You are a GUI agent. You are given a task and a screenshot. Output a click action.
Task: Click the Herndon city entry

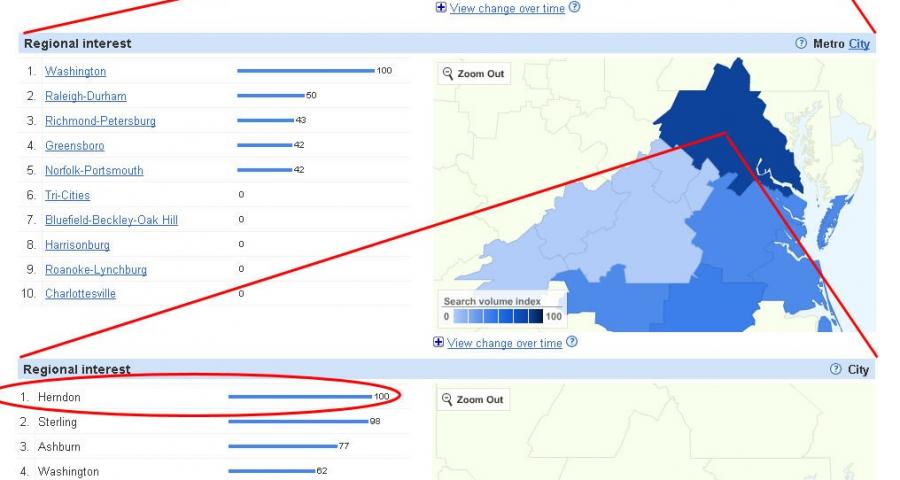(59, 398)
